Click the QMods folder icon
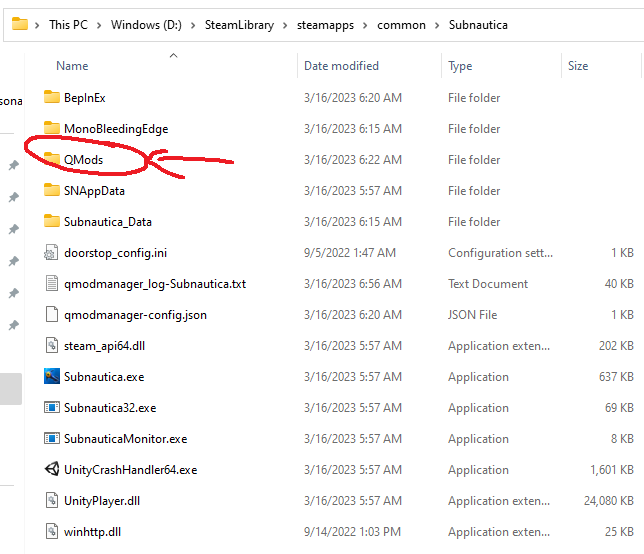The image size is (644, 554). [52, 159]
